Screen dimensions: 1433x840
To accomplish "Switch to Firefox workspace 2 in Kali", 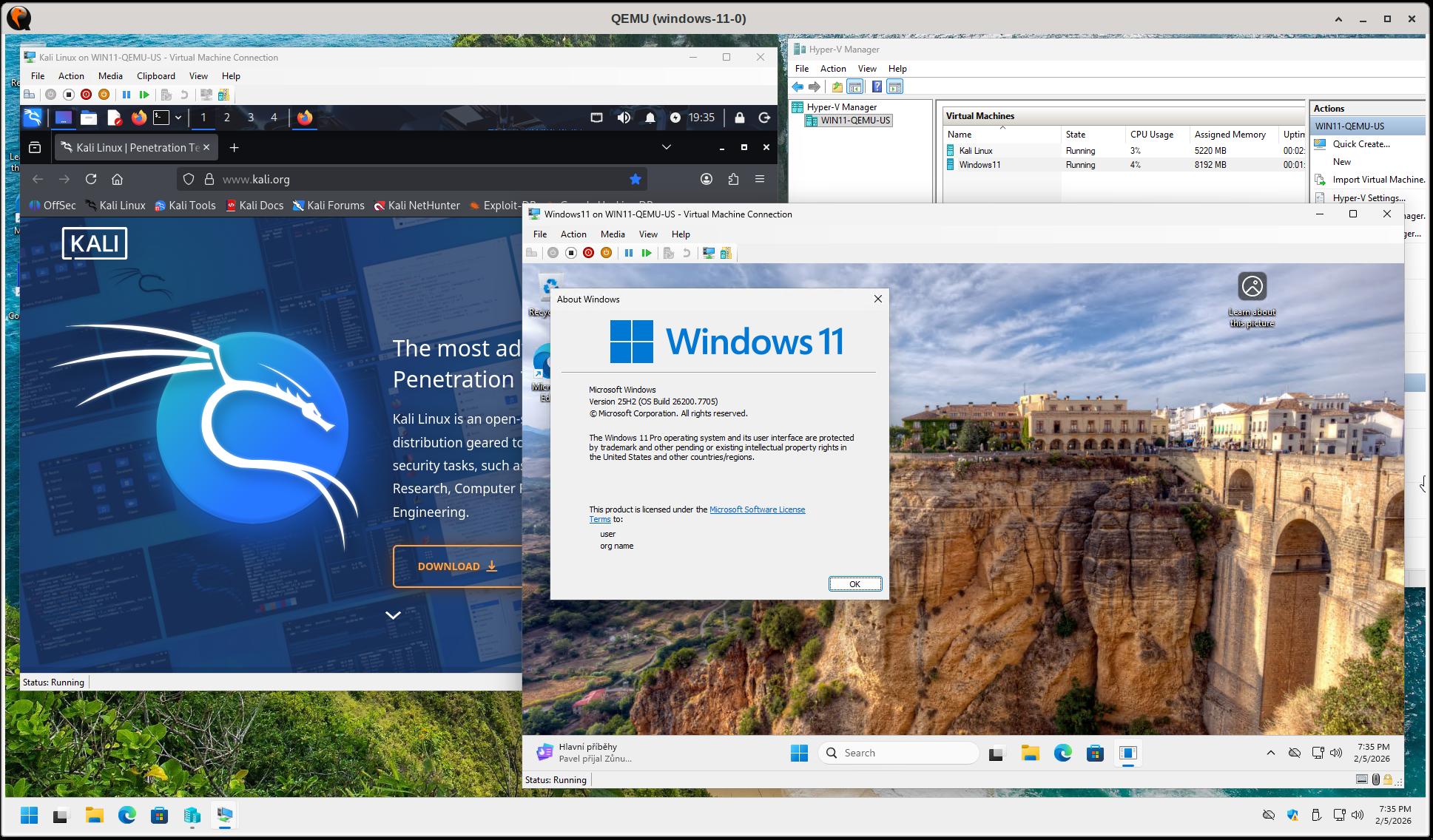I will [x=227, y=117].
